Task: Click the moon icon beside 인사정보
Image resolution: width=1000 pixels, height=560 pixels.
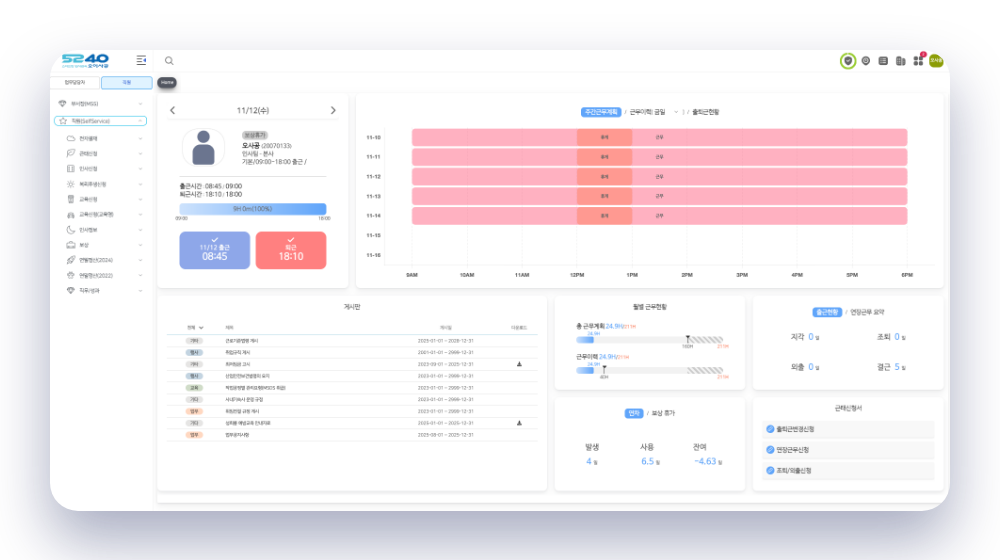Action: pyautogui.click(x=71, y=230)
